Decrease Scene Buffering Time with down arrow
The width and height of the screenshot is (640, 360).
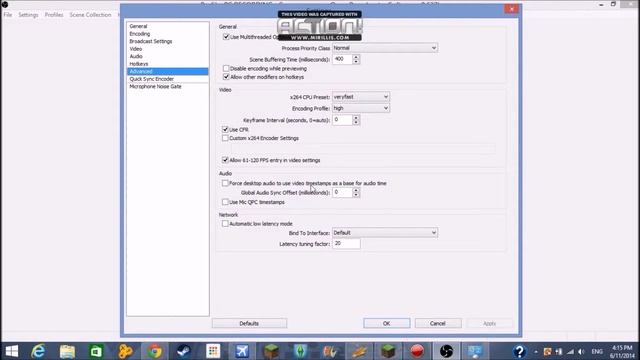(356, 62)
